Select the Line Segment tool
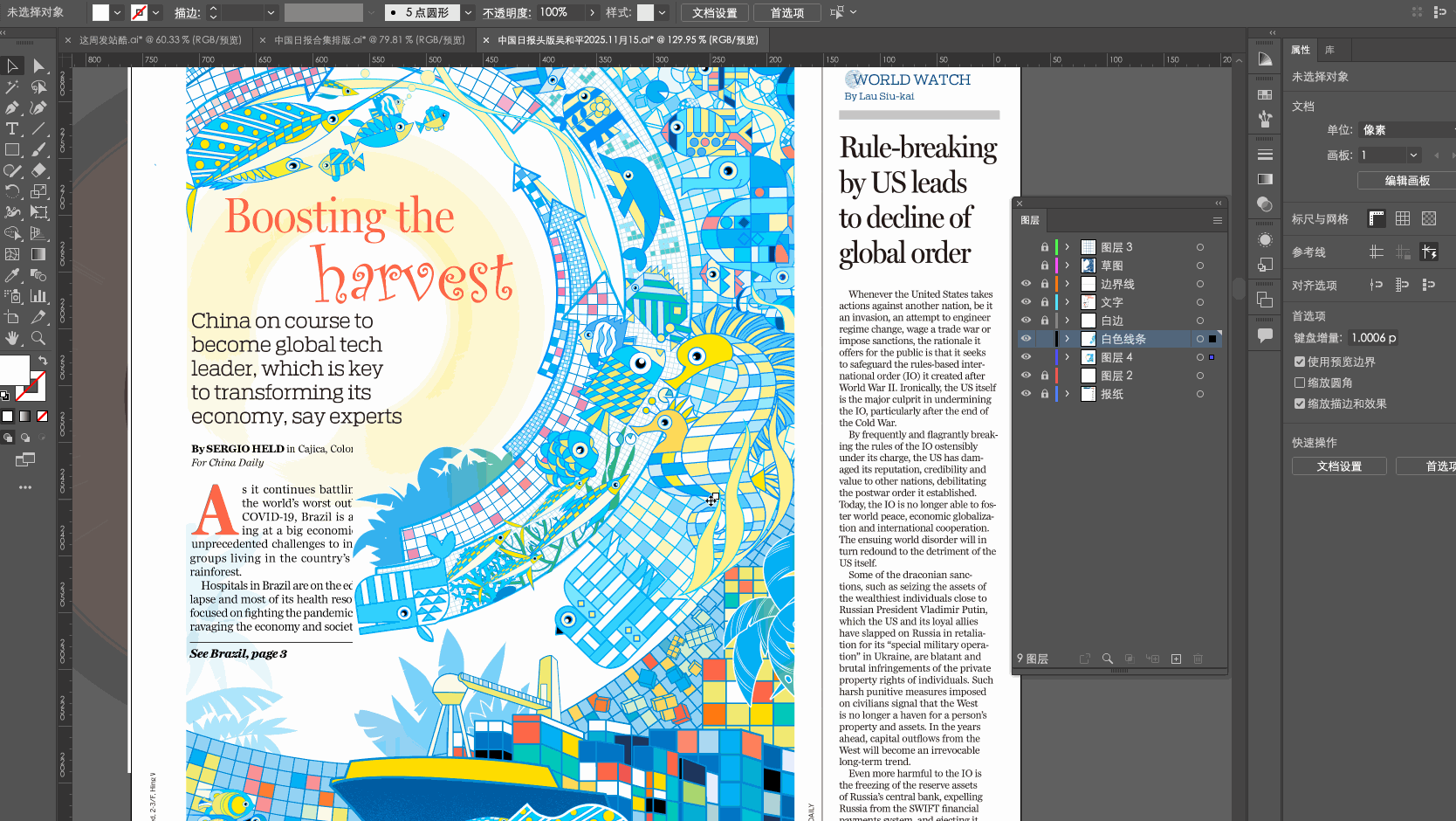The image size is (1456, 821). tap(38, 128)
